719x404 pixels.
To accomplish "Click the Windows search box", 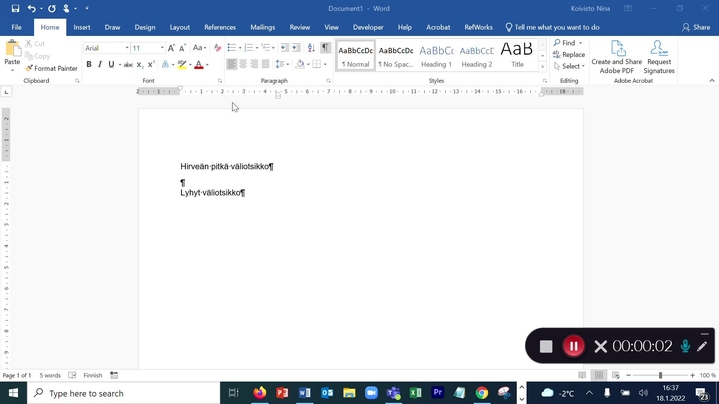I will (123, 393).
